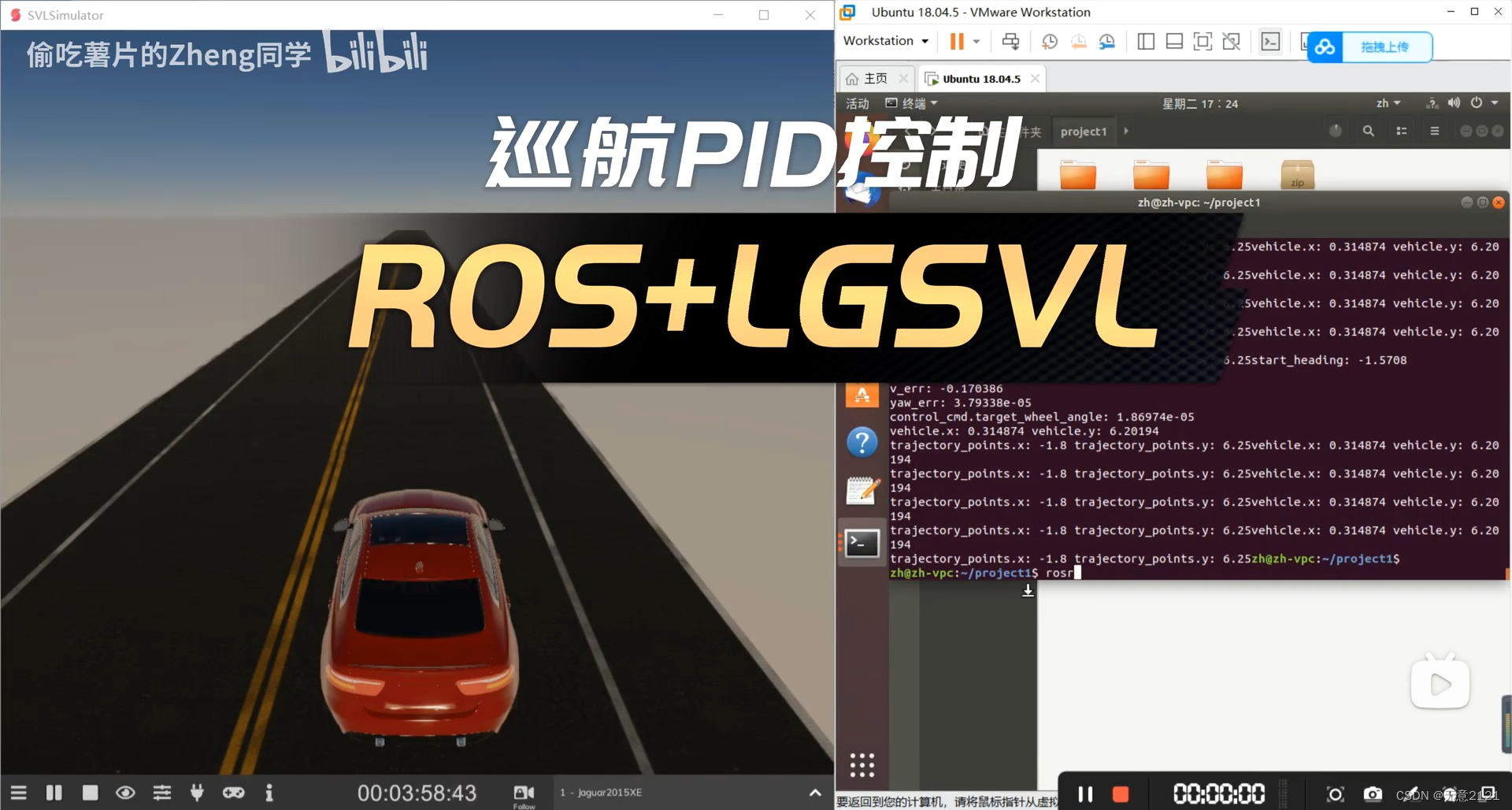Toggle VMware thumbnail bar view
Screen dimensions: 1512x810
1174,41
